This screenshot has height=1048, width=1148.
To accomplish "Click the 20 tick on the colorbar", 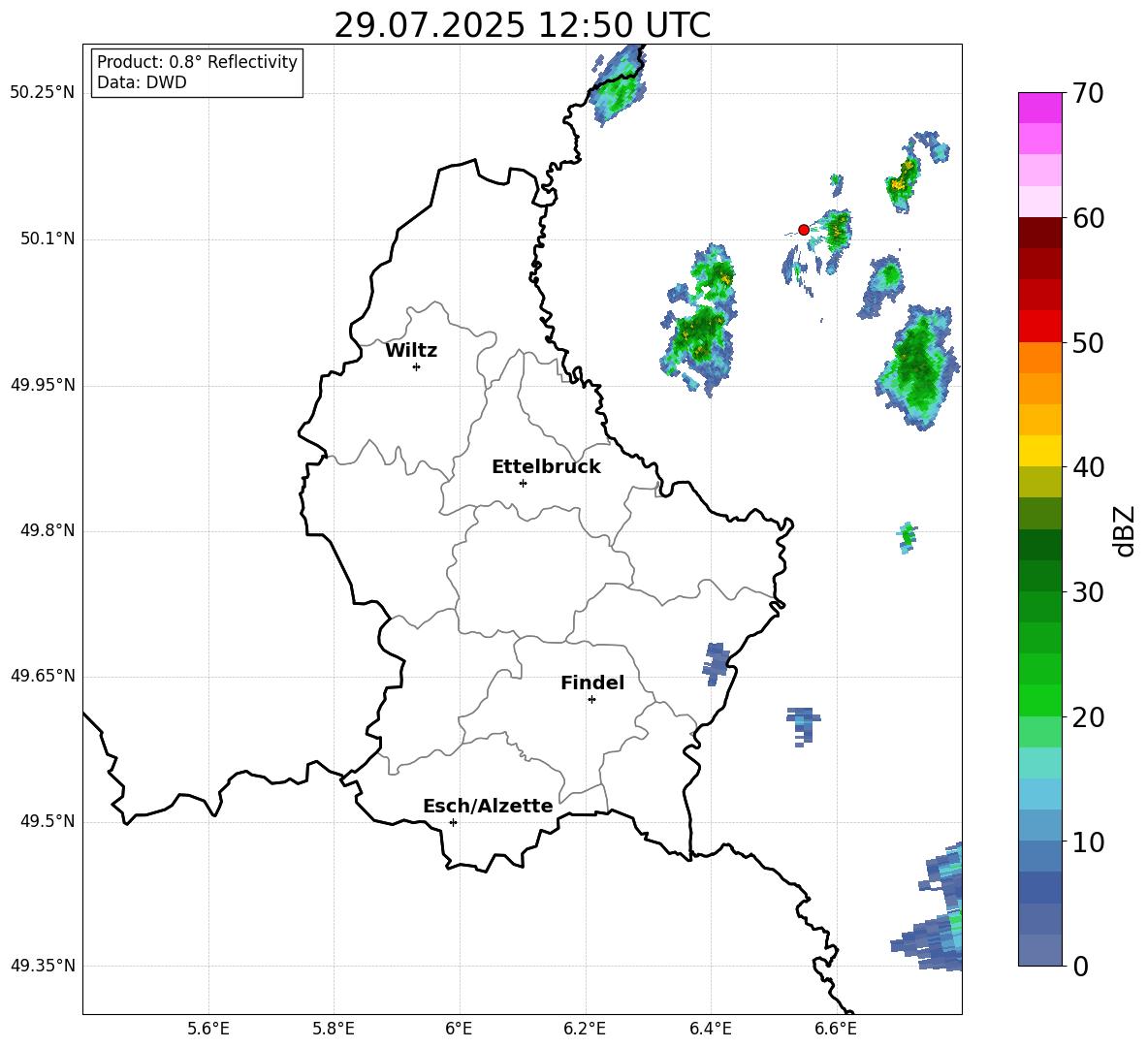I will click(1088, 717).
